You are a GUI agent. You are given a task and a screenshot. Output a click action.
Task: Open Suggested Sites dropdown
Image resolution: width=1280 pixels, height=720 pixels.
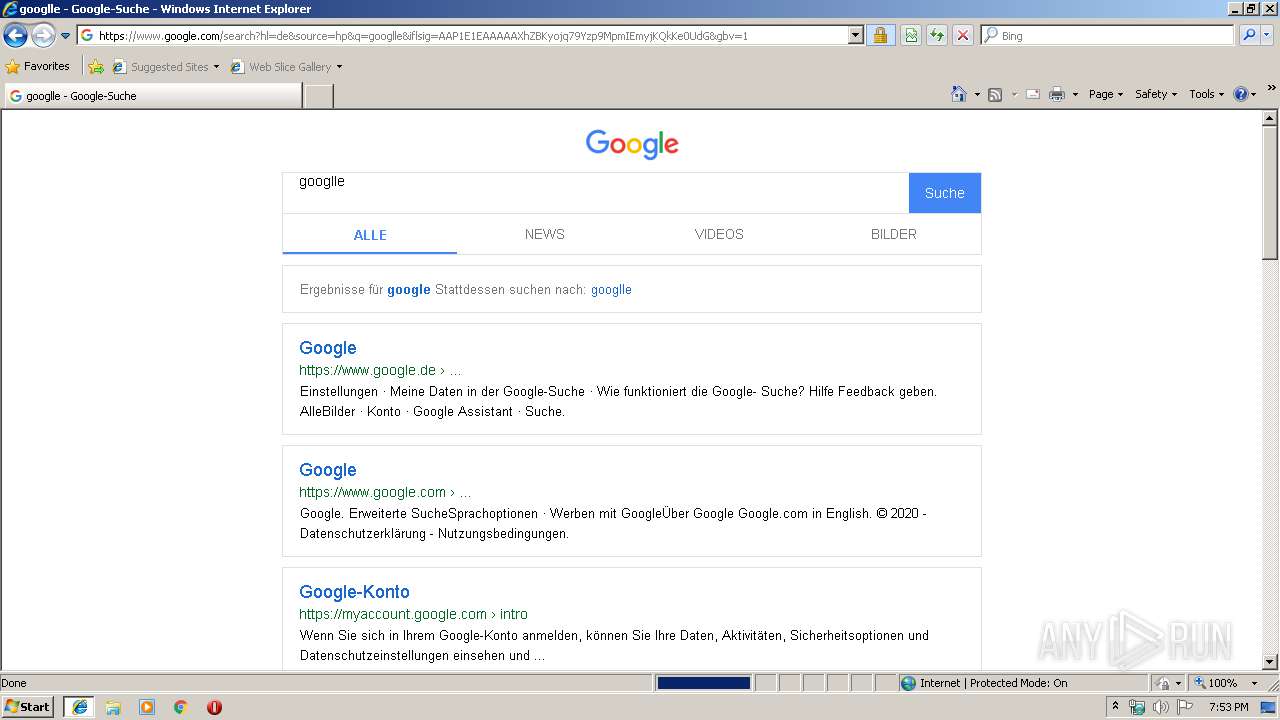coord(166,67)
